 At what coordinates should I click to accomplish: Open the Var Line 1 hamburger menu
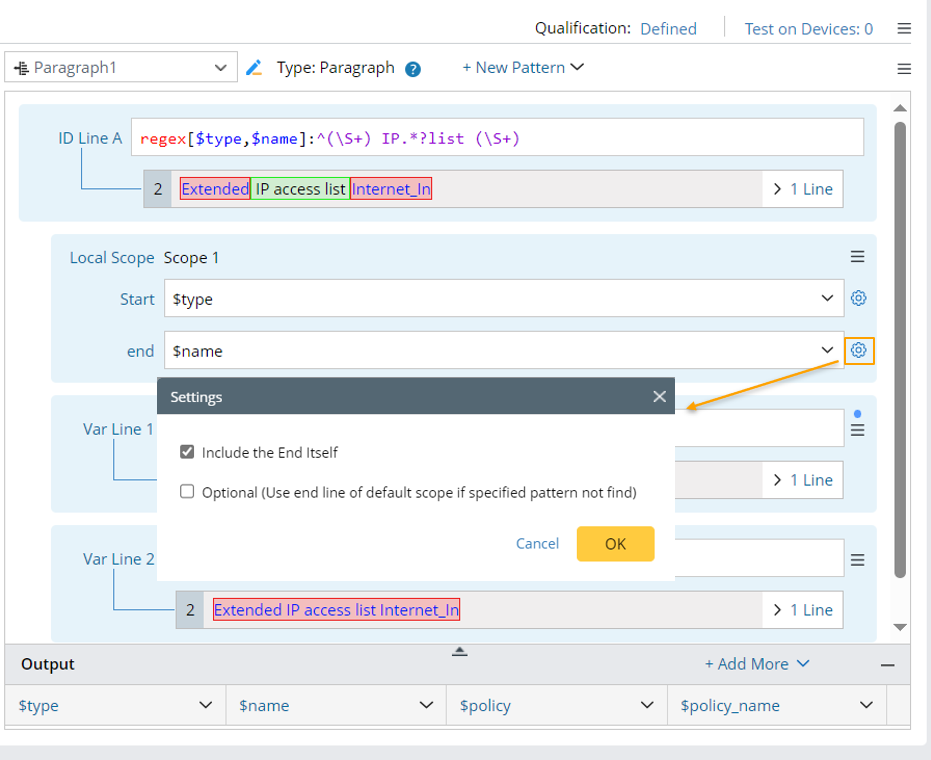(857, 429)
